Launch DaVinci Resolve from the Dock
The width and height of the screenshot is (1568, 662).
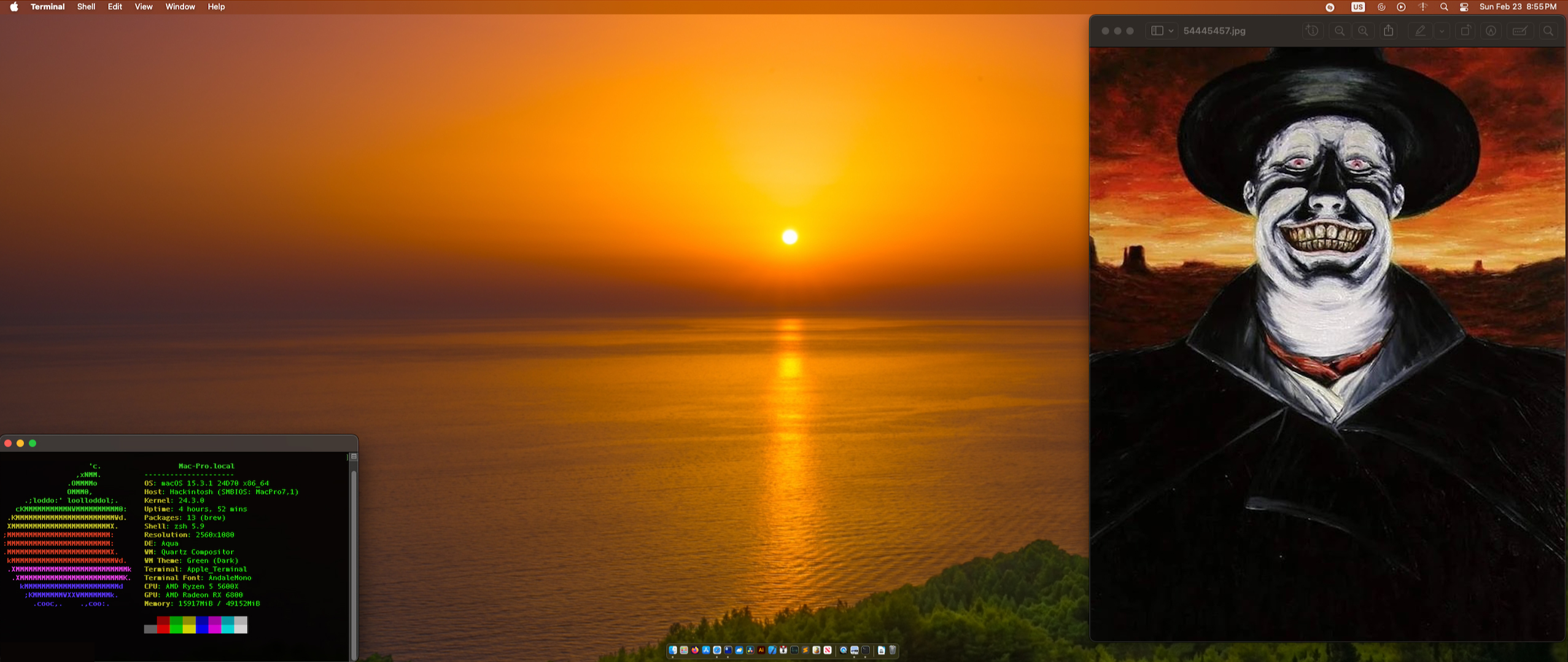[x=750, y=650]
